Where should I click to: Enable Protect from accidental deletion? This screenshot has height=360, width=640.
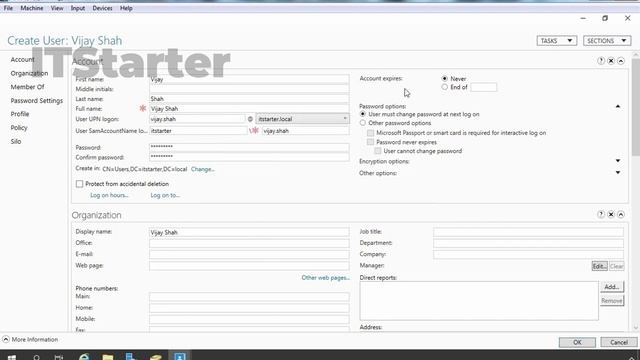click(80, 184)
